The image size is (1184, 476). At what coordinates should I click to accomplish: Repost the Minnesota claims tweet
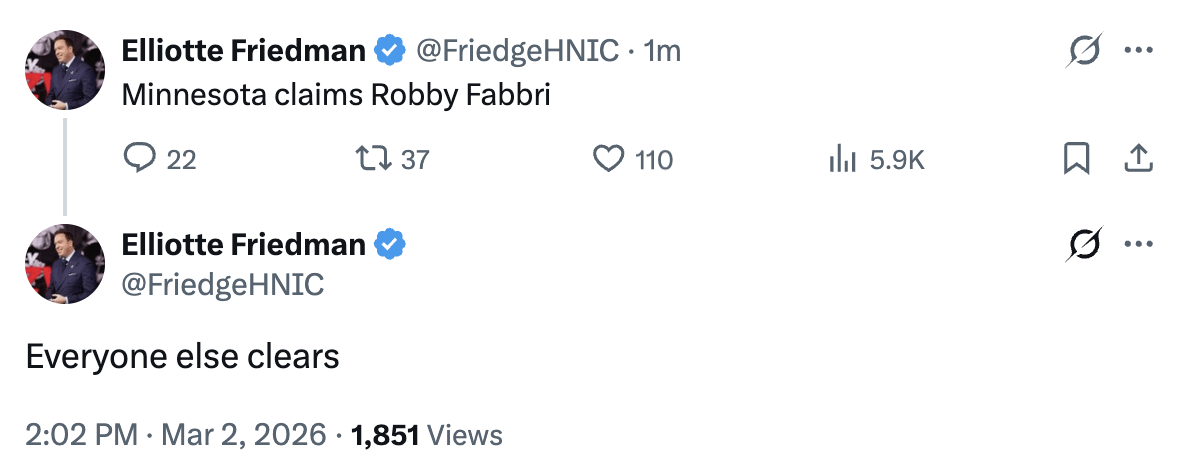tap(368, 159)
